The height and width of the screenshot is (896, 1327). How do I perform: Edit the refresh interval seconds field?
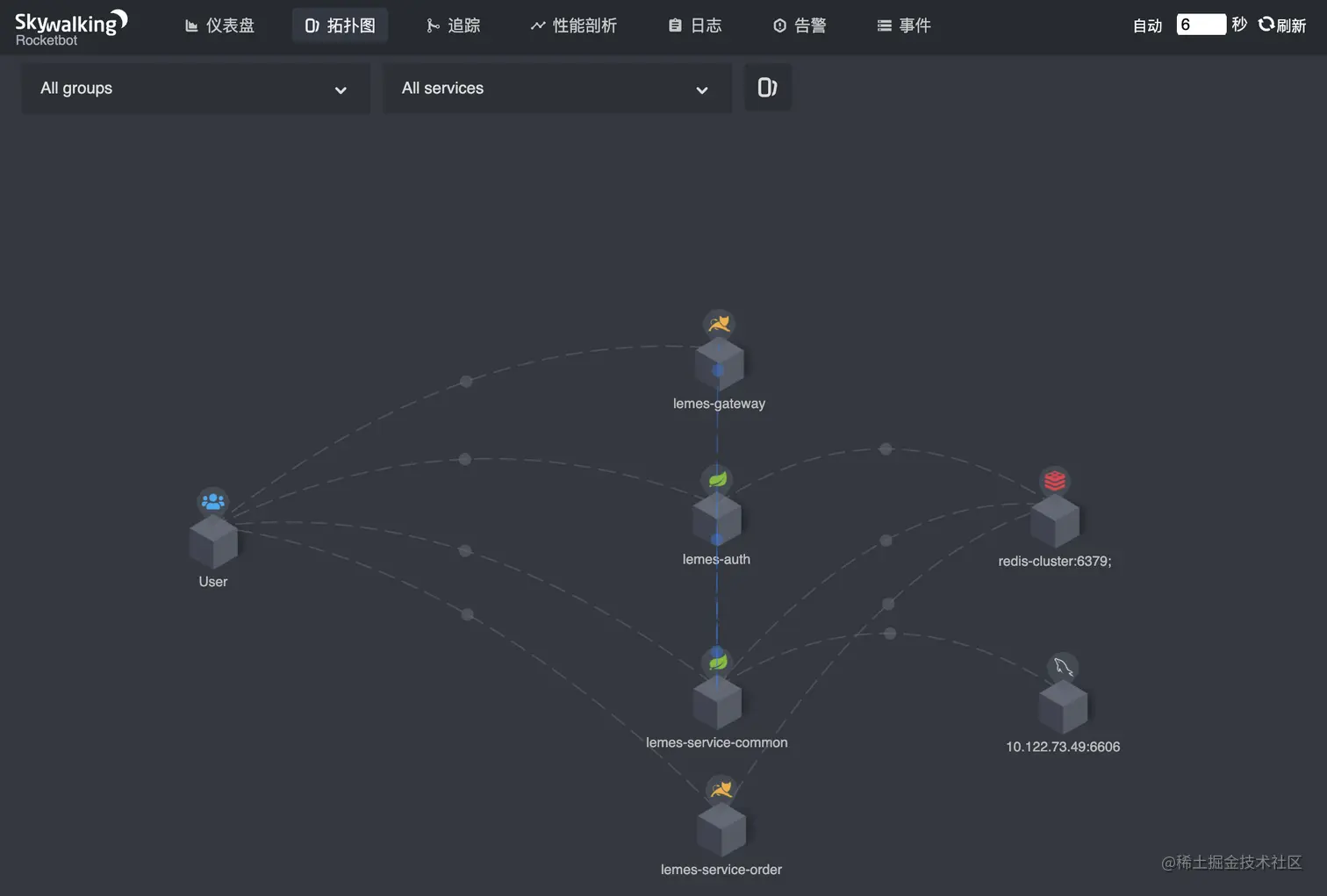[x=1201, y=24]
